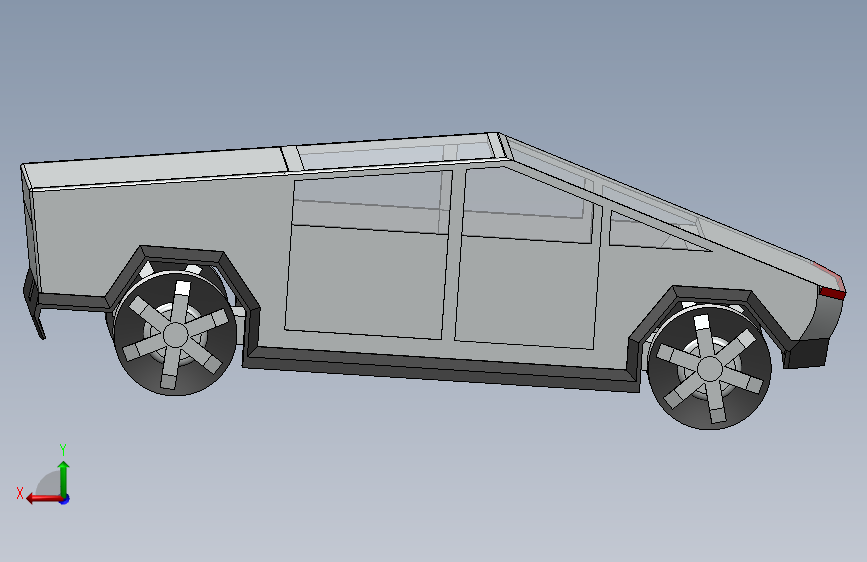This screenshot has height=562, width=867.
Task: Select the rear wheel of the truck model
Action: pos(176,334)
